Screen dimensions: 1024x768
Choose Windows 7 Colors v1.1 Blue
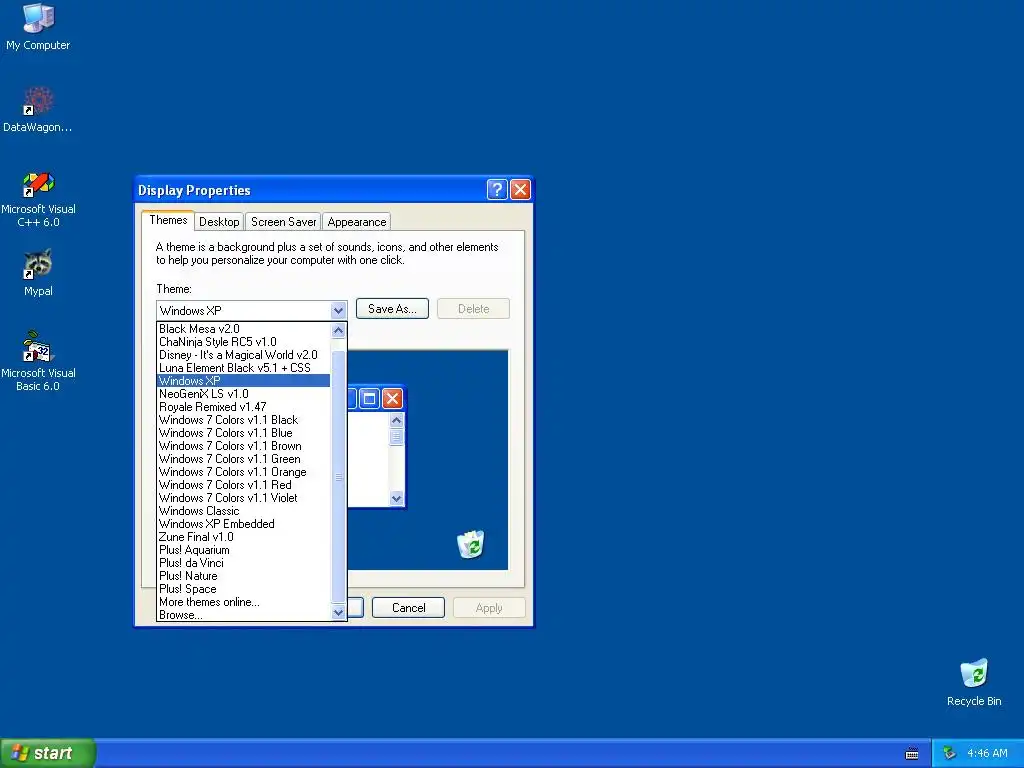[244, 433]
